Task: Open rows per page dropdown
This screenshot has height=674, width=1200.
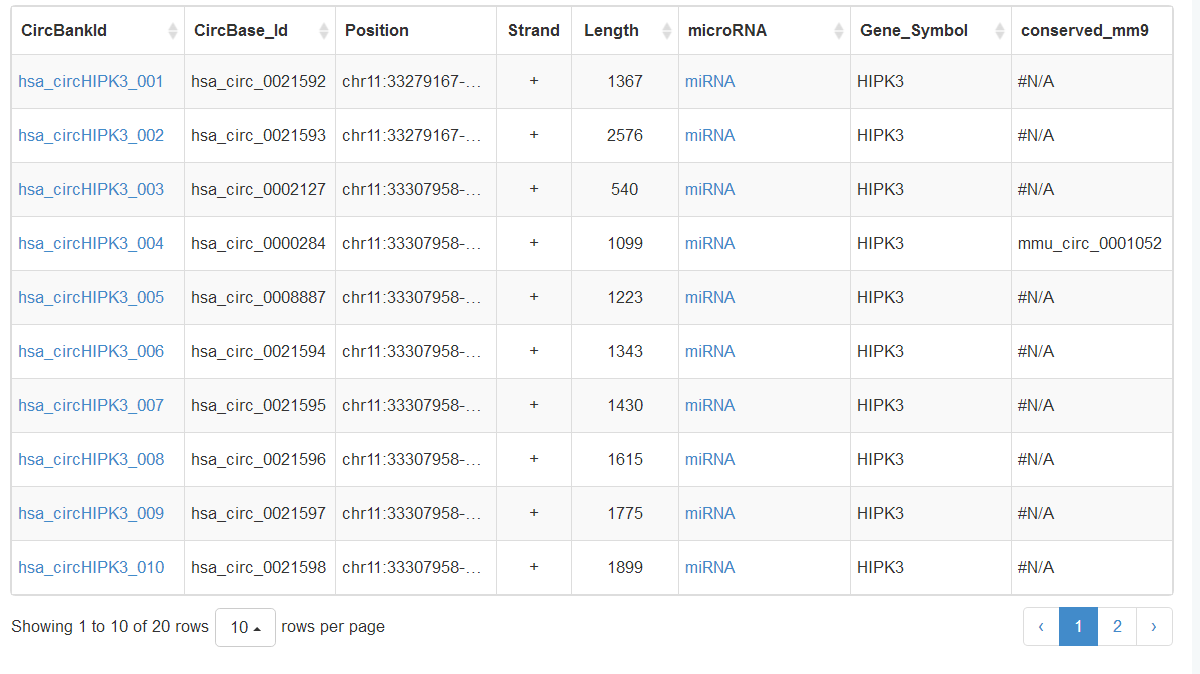Action: [x=245, y=628]
